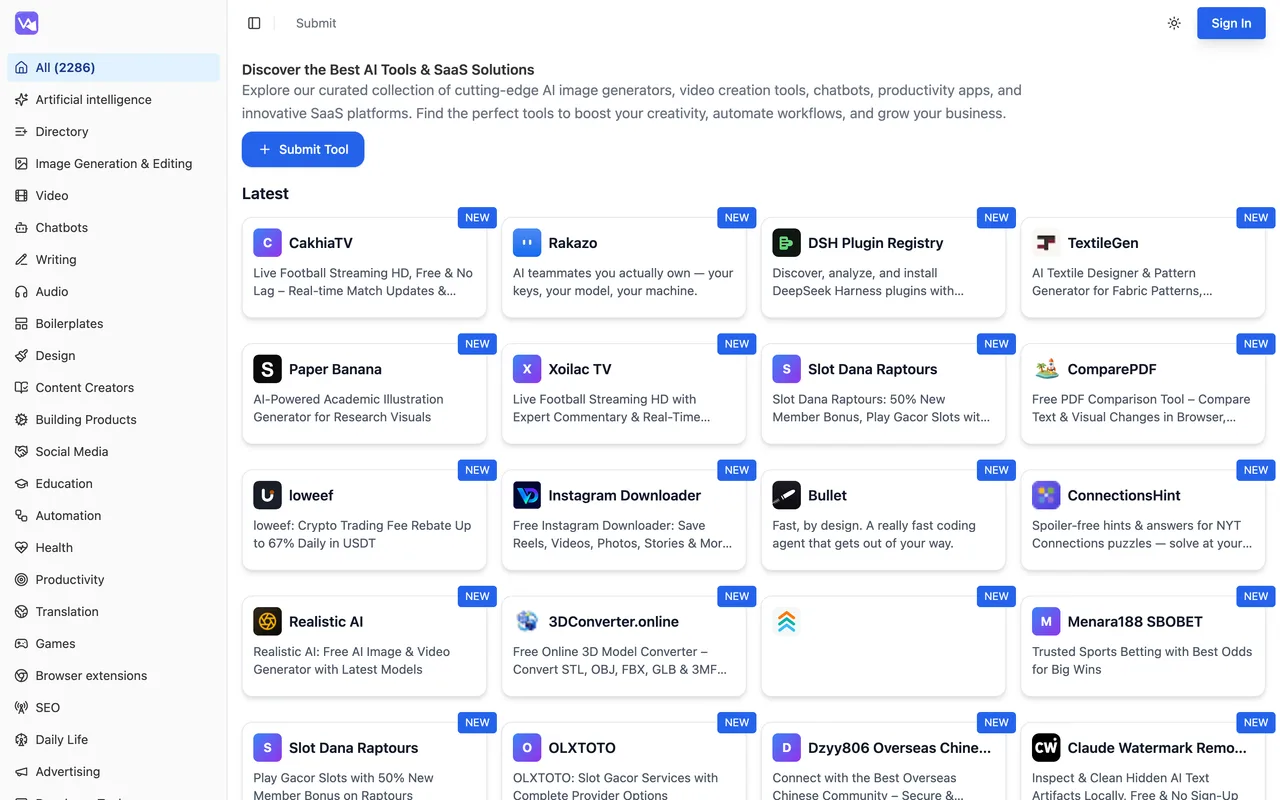
Task: Click the plus icon in Submit Tool
Action: point(265,149)
